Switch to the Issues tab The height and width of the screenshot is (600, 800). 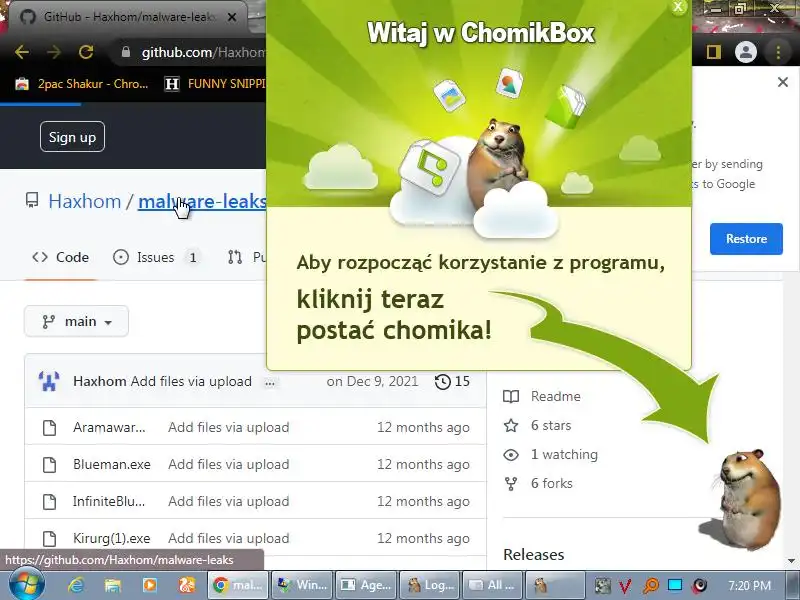[156, 257]
